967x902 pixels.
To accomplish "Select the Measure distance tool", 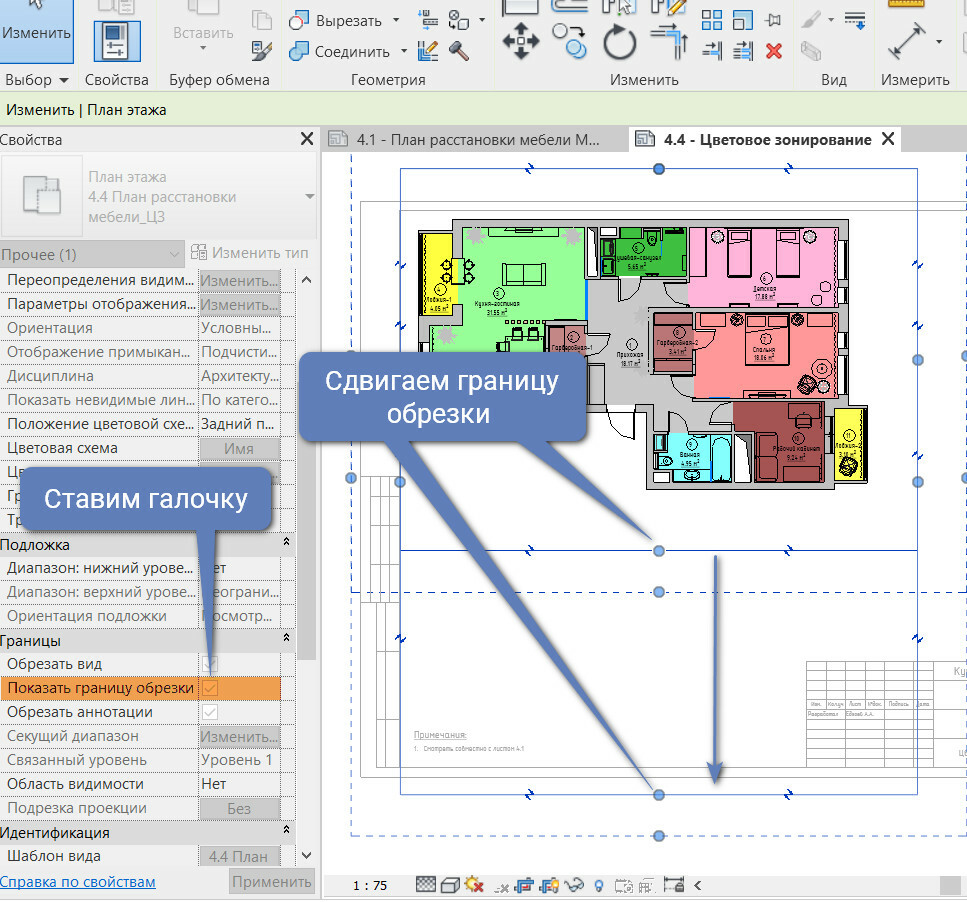I will click(x=906, y=43).
